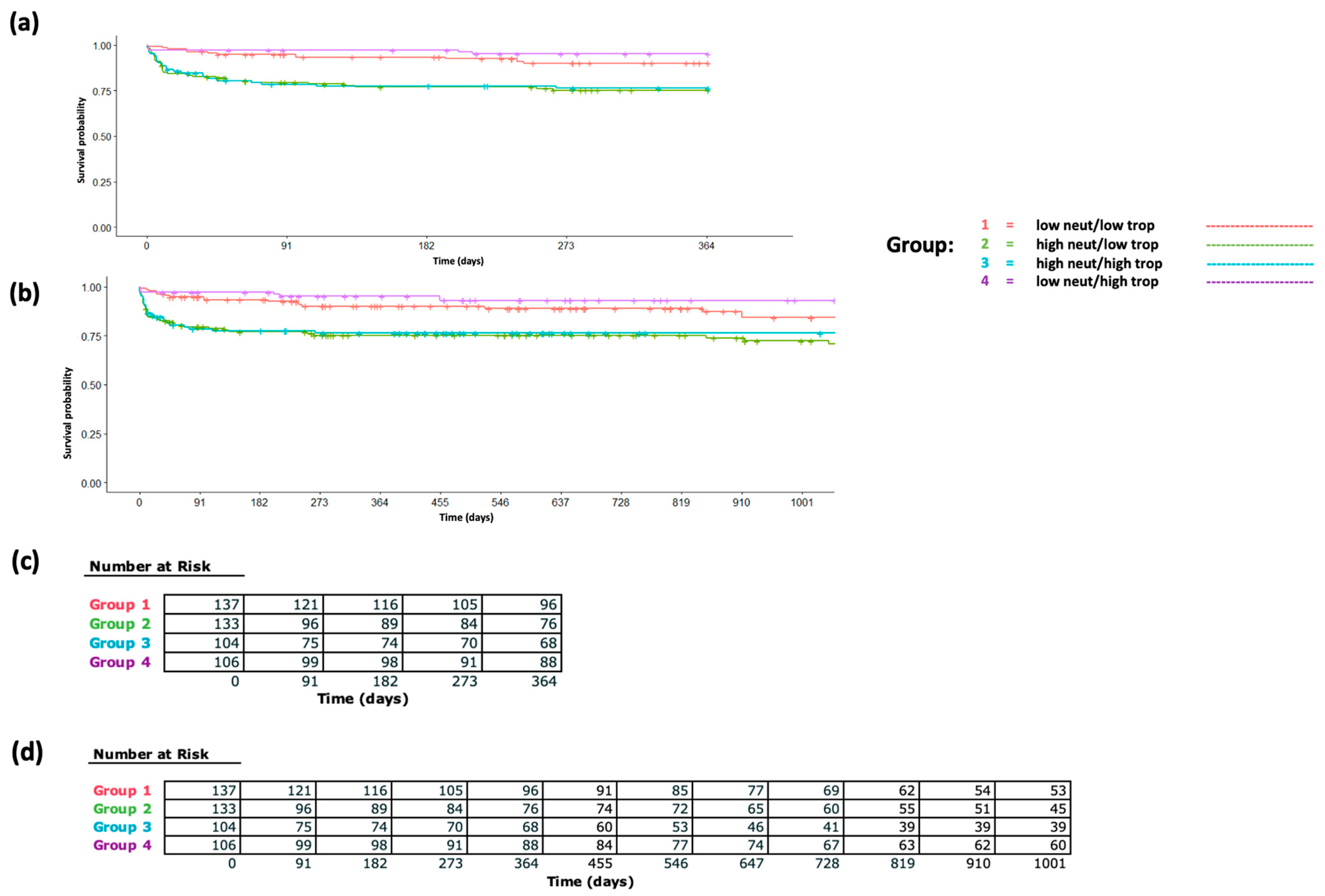Click 'Survival probability' axis label in (a)

(81, 140)
